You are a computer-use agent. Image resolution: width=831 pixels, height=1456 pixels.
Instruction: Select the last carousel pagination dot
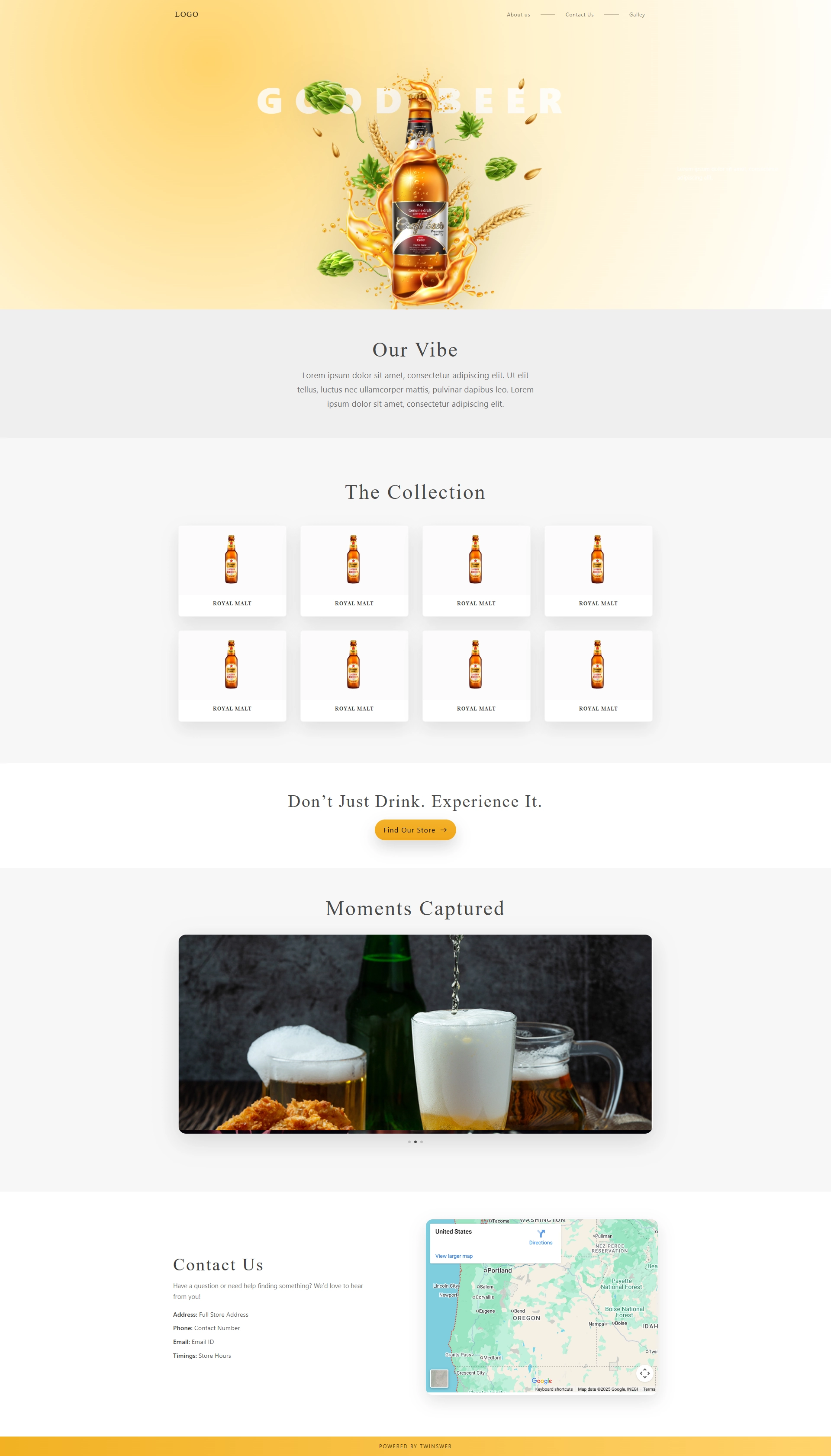coord(422,1141)
